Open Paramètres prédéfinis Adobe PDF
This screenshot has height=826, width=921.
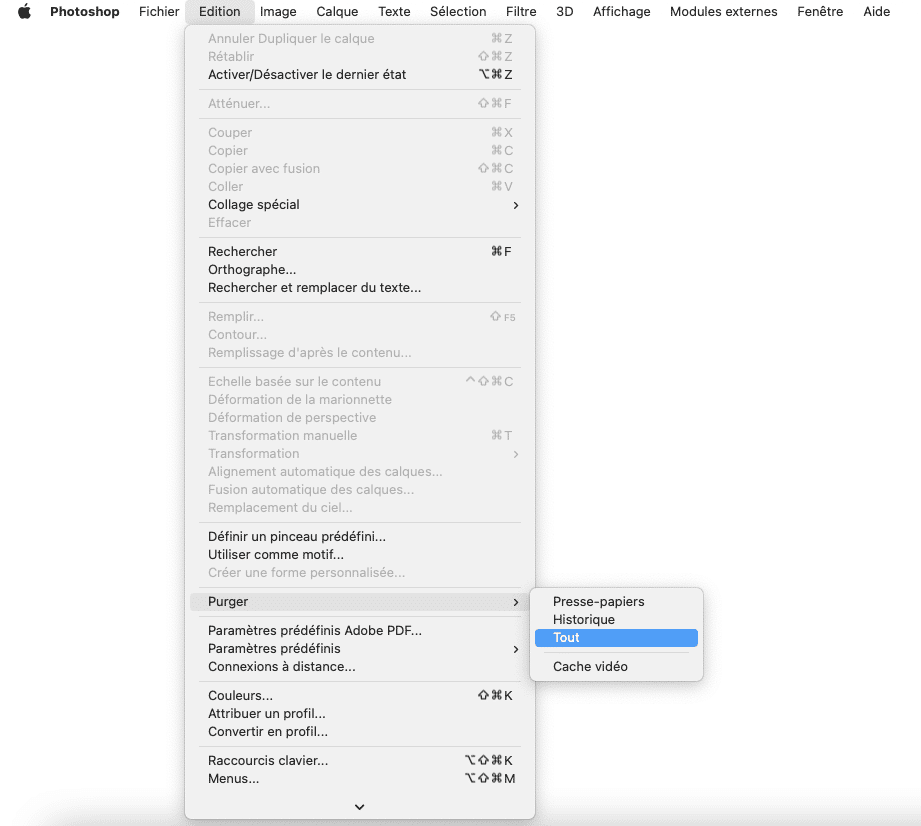[315, 631]
